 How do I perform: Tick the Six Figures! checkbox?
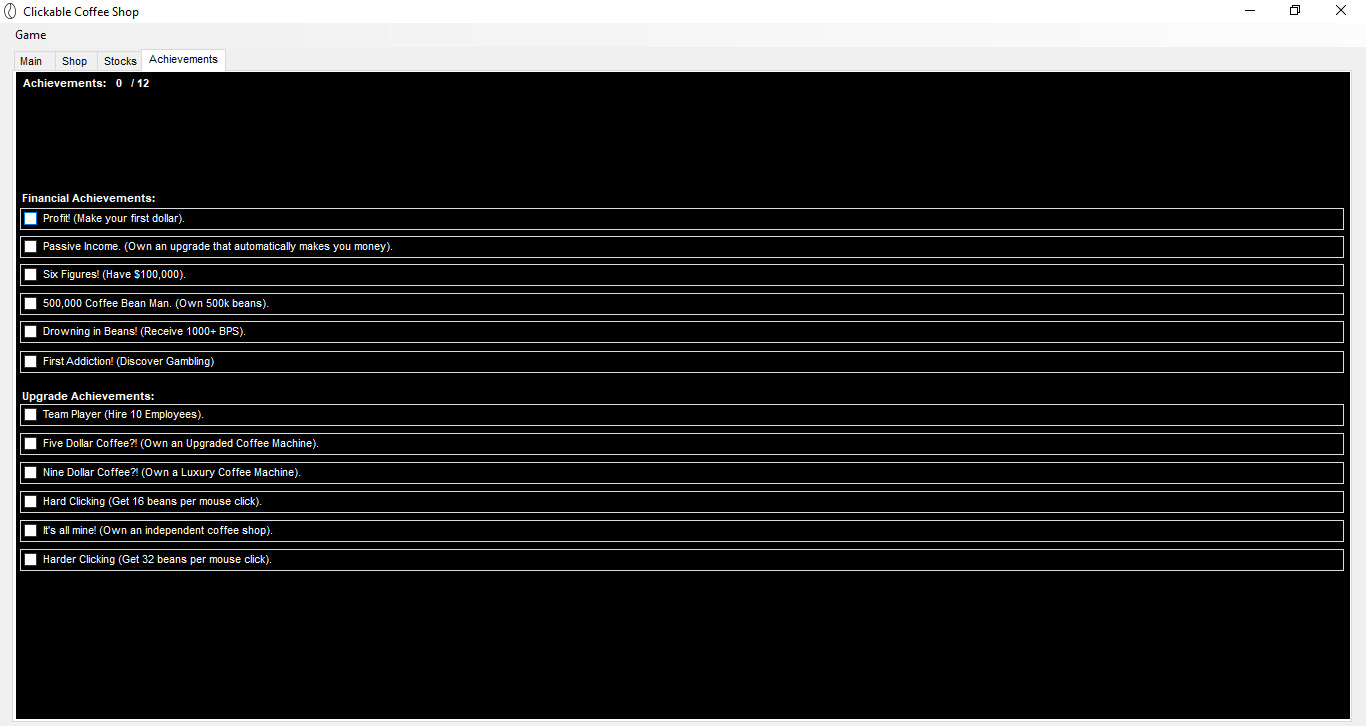click(30, 274)
